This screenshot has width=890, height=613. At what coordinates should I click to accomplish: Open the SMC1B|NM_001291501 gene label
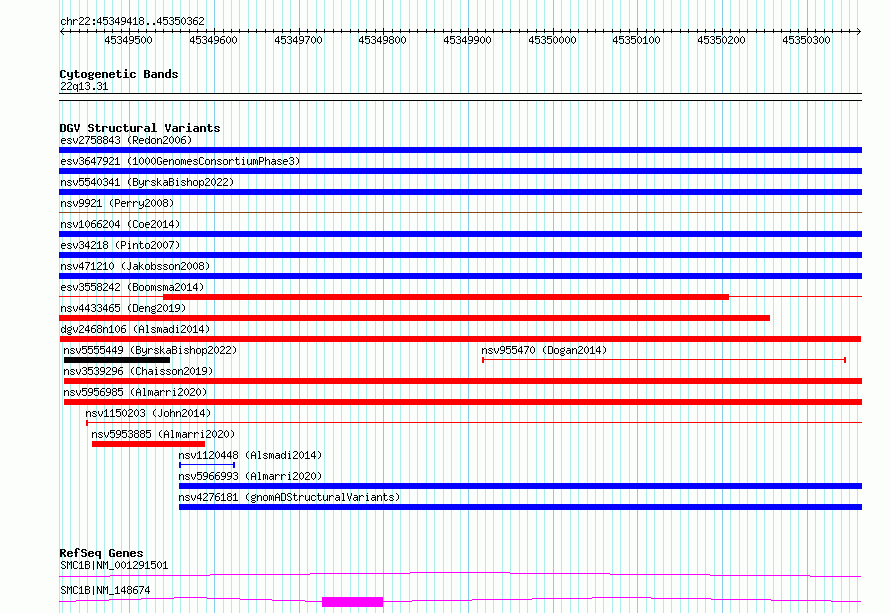114,565
